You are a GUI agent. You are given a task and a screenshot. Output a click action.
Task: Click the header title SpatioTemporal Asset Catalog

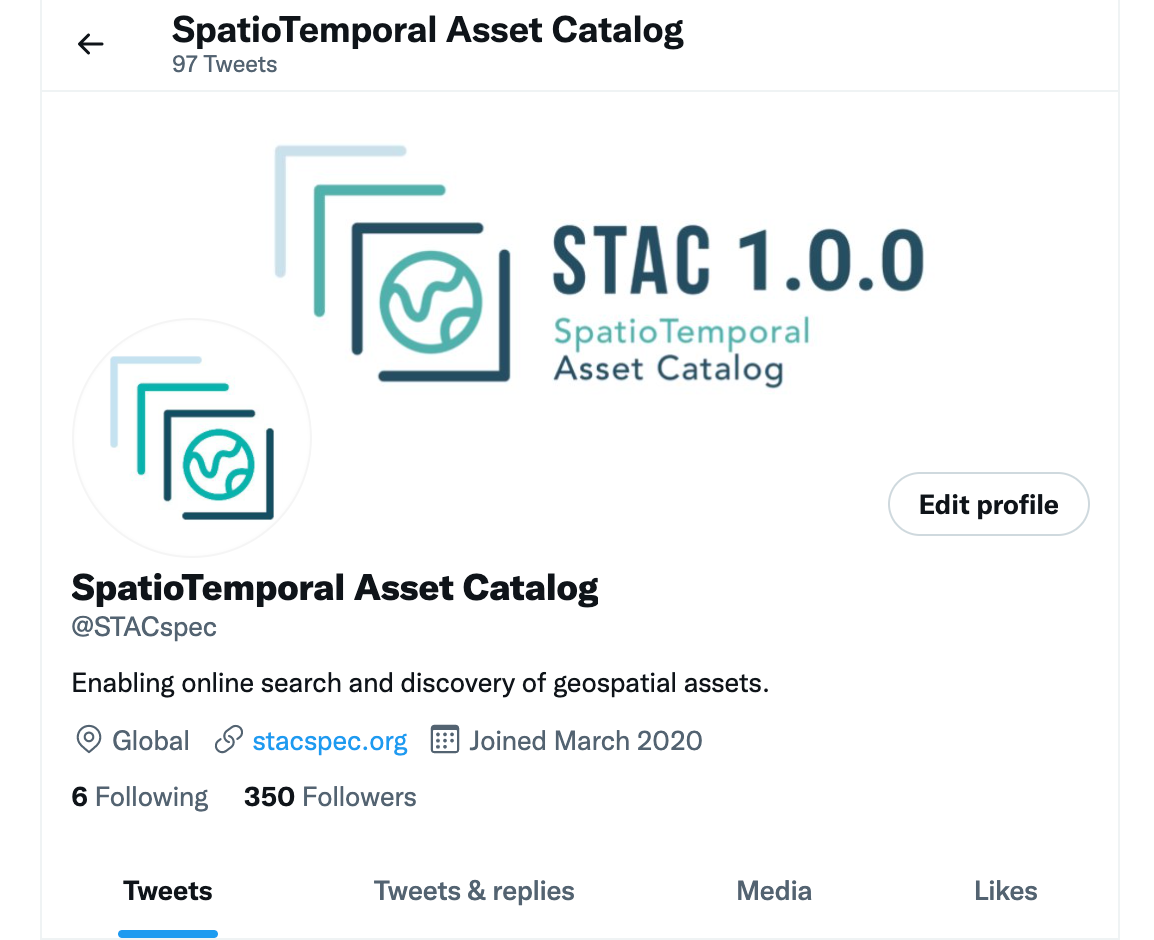428,30
